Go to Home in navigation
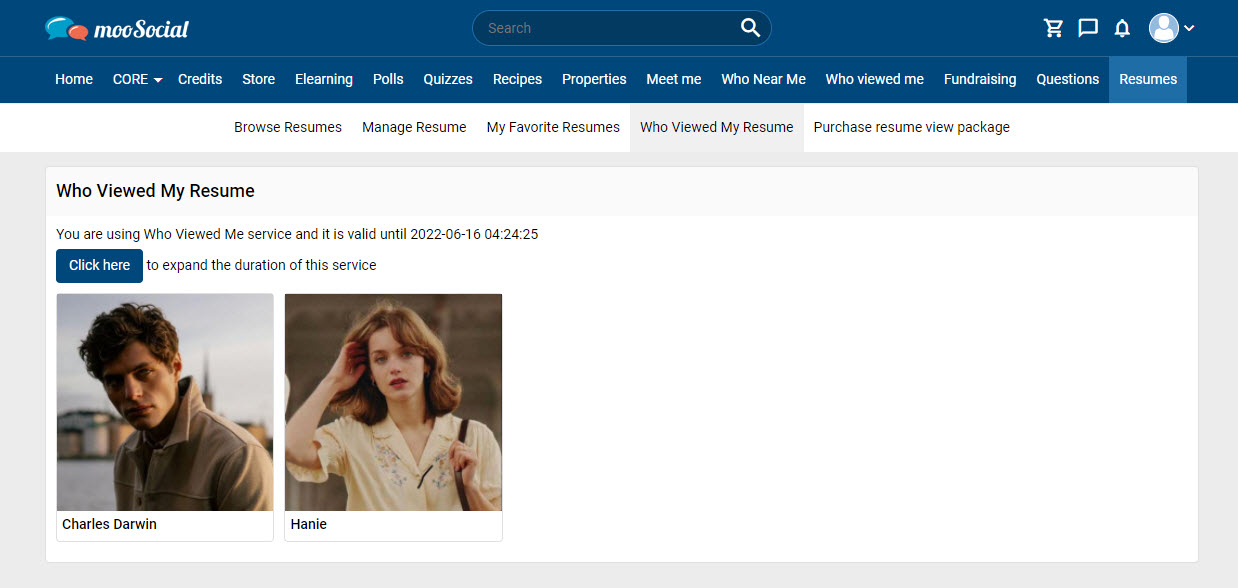 [x=74, y=79]
